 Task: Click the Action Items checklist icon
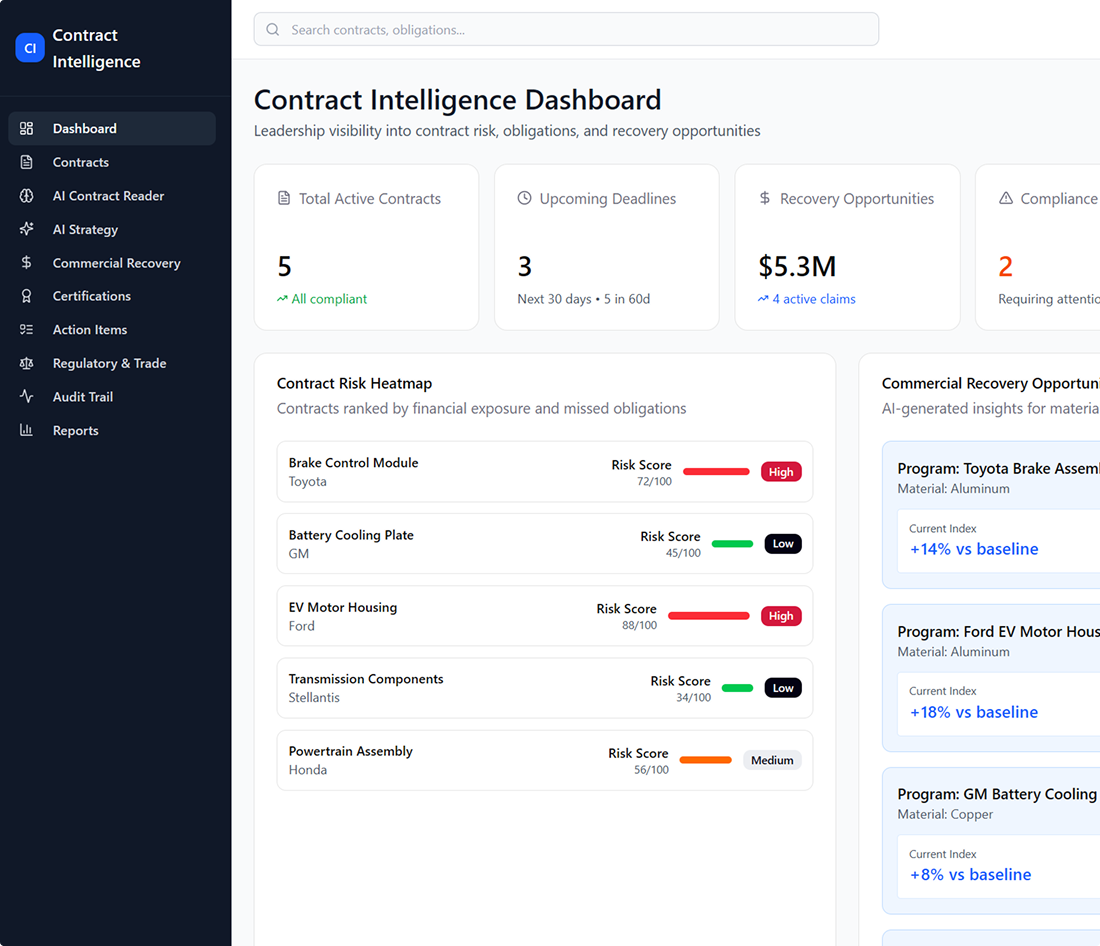point(27,329)
